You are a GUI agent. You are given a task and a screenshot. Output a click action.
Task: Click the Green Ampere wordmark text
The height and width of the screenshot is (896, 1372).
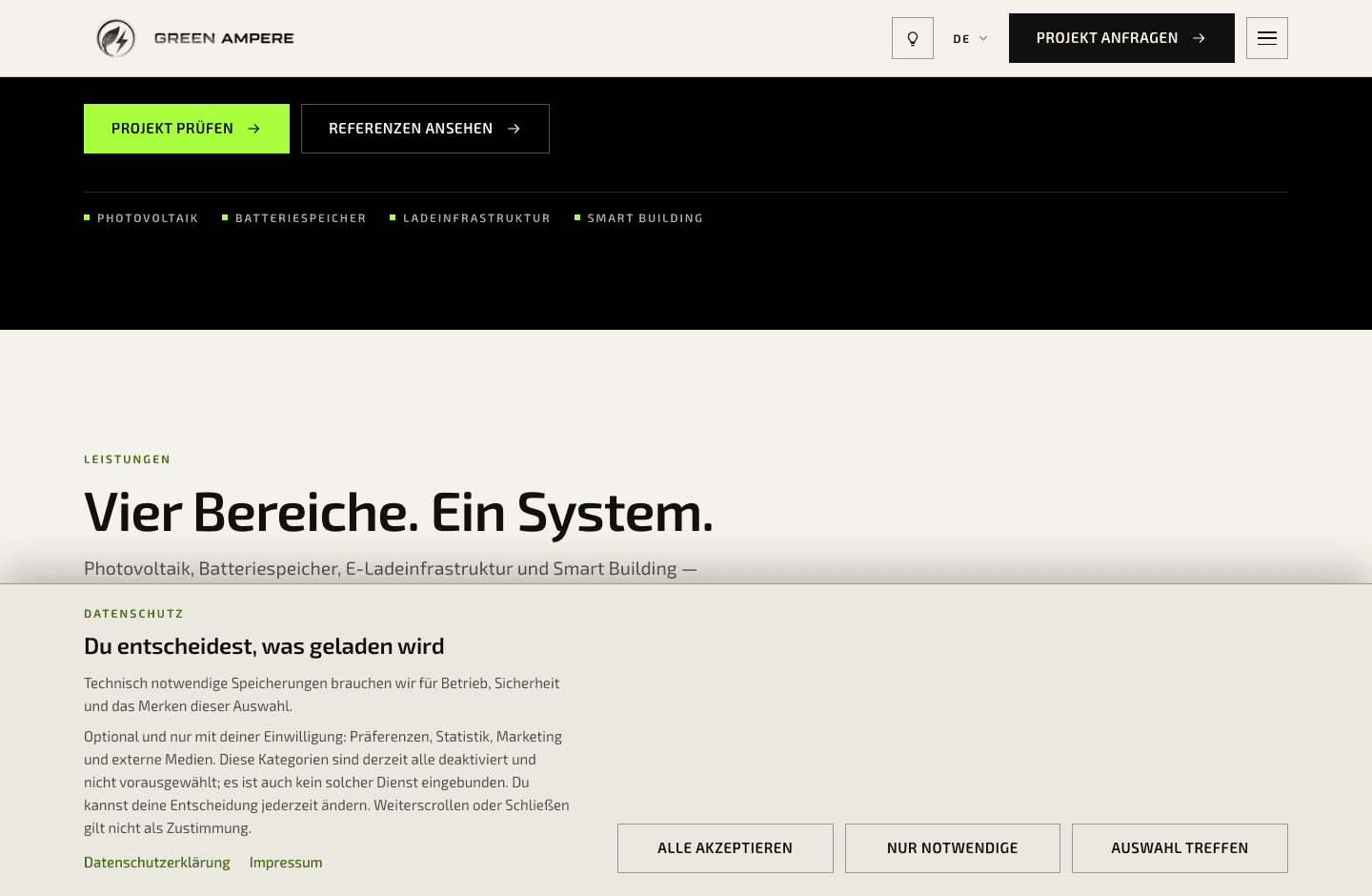[224, 38]
